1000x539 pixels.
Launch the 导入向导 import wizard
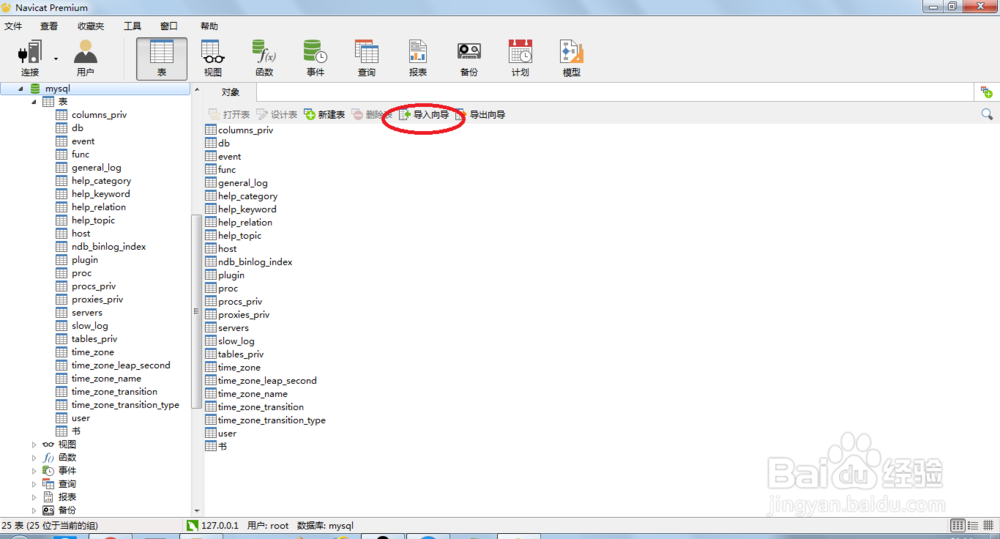pyautogui.click(x=424, y=115)
